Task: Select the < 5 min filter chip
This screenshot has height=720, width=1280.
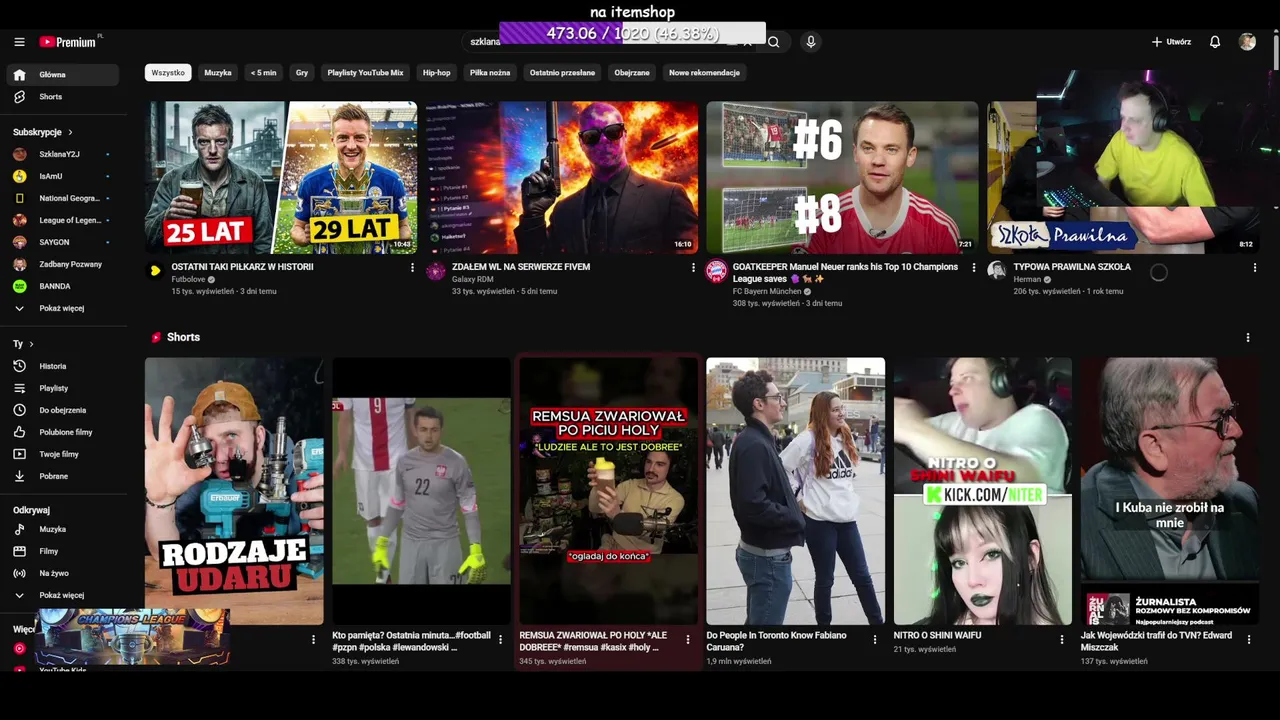Action: pos(264,73)
